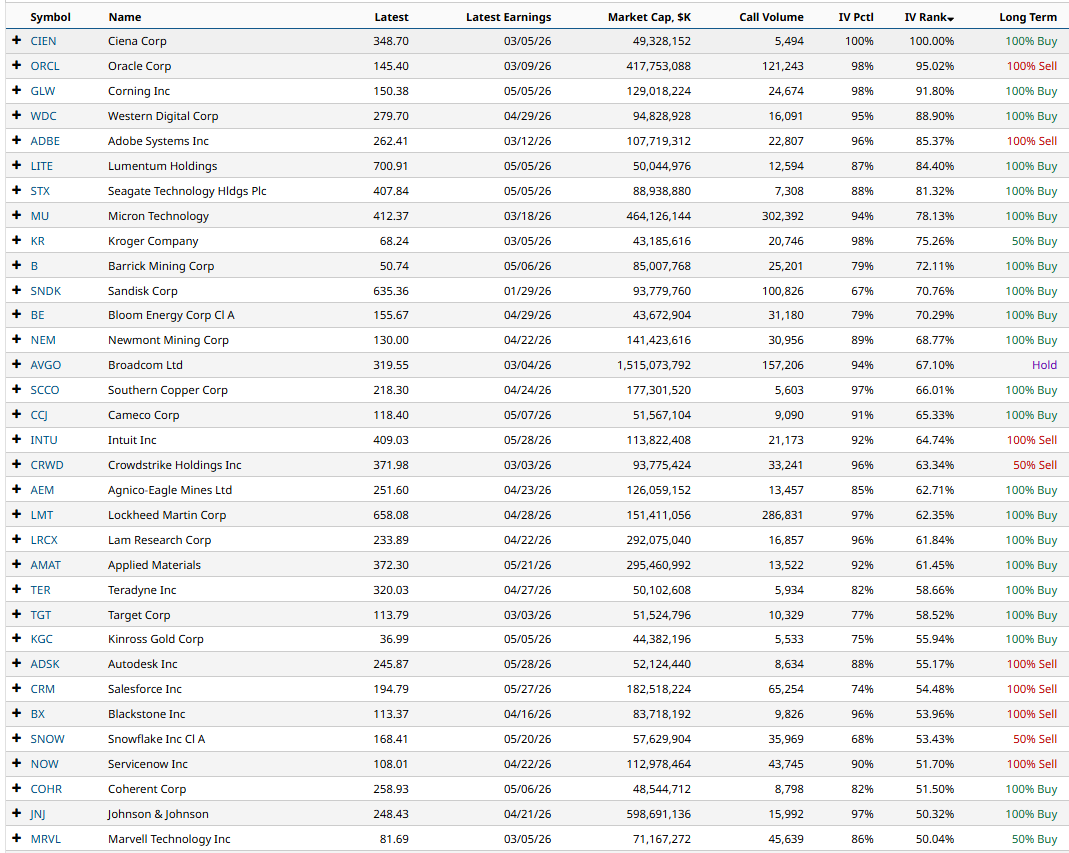
Task: Click the plus icon beside SNDK
Action: [17, 290]
